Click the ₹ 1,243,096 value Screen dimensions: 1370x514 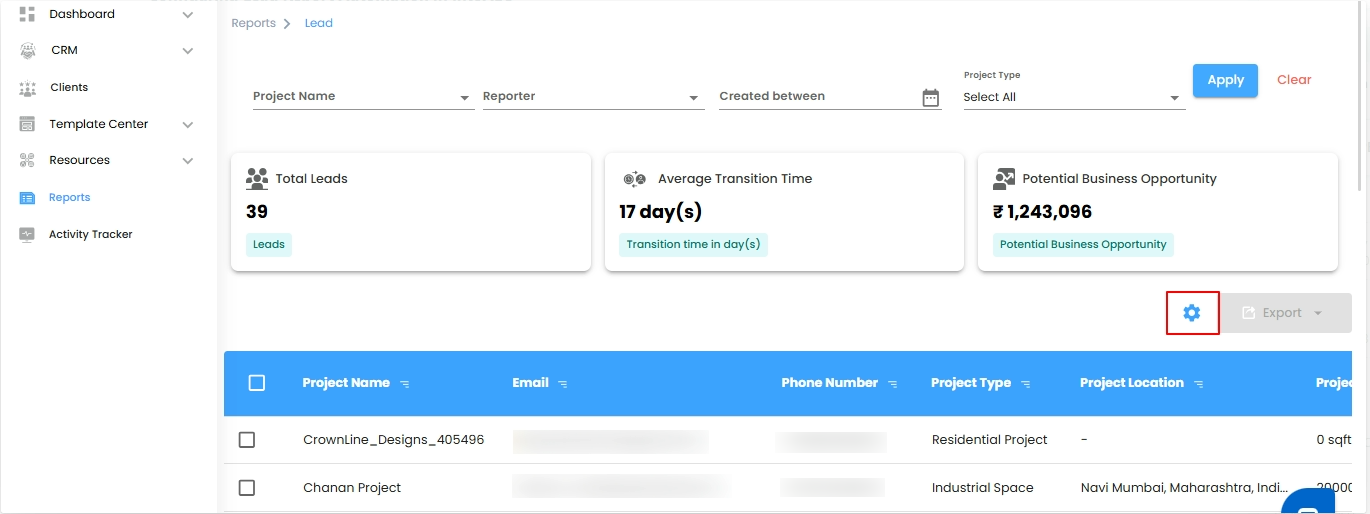pos(1042,212)
